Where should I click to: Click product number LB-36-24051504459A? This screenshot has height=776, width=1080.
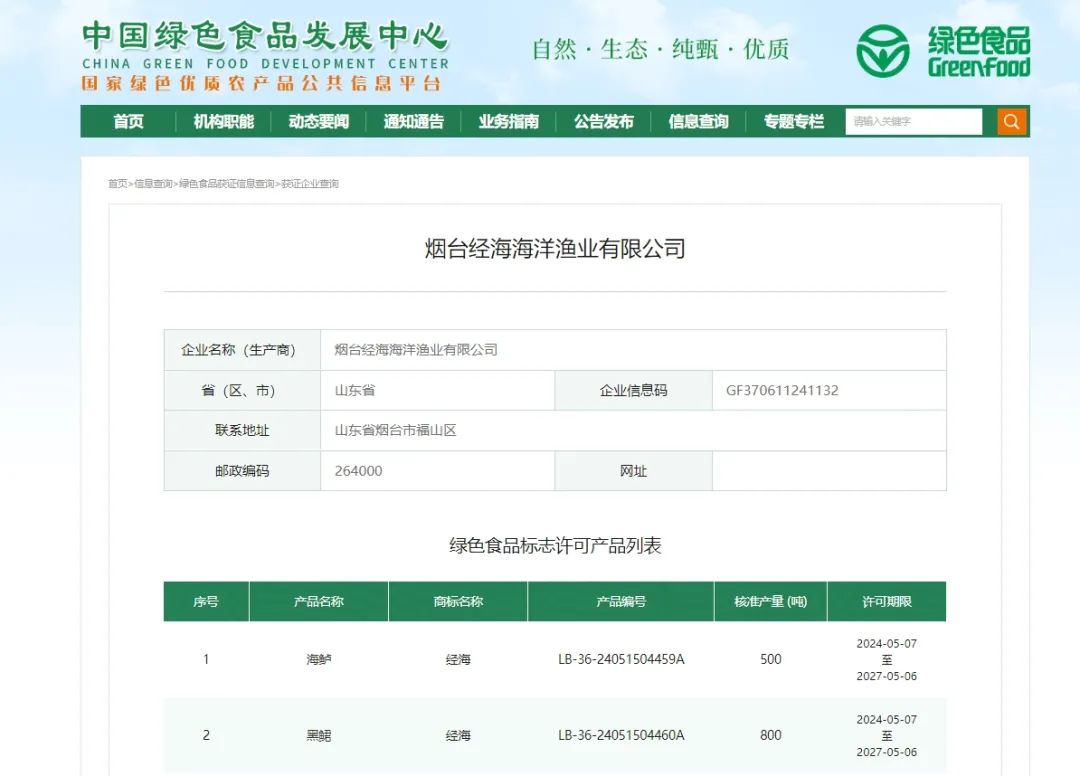pyautogui.click(x=621, y=660)
